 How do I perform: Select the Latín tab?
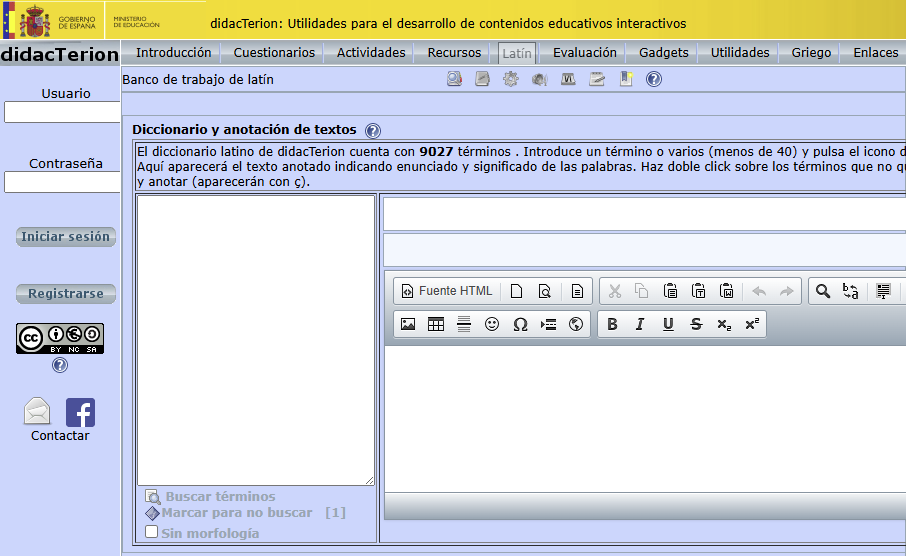pos(517,53)
